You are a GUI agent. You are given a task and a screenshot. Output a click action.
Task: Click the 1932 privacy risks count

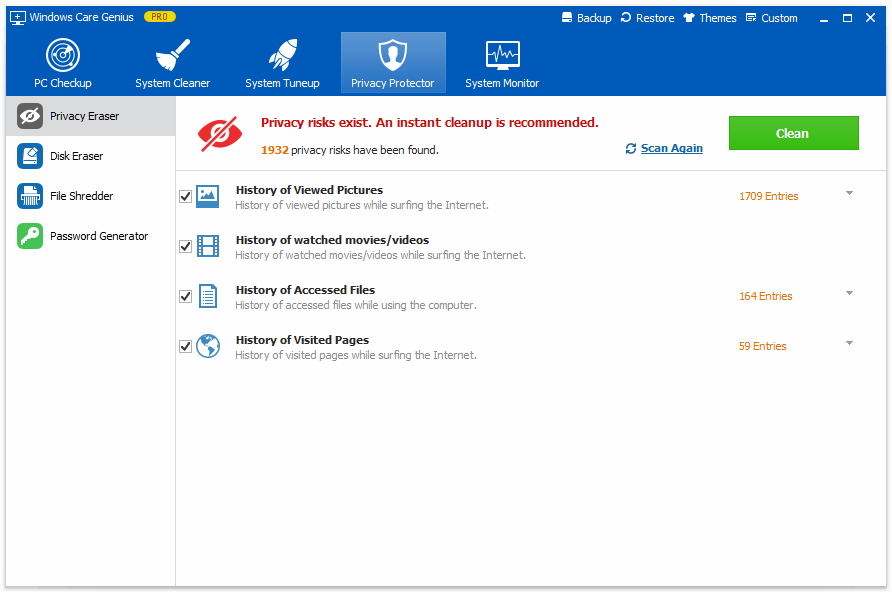coord(275,150)
